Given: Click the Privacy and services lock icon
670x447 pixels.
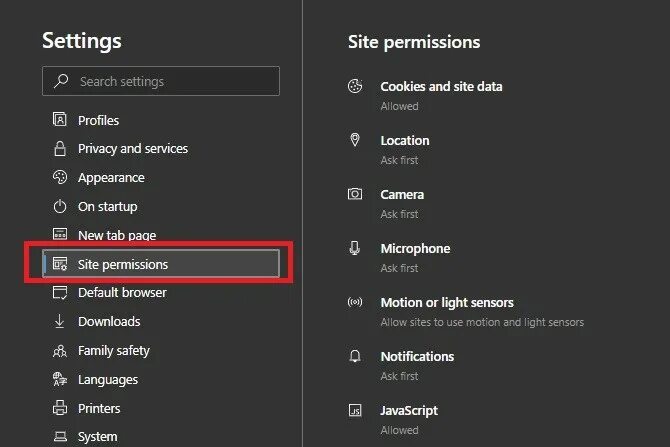Looking at the screenshot, I should pyautogui.click(x=59, y=149).
